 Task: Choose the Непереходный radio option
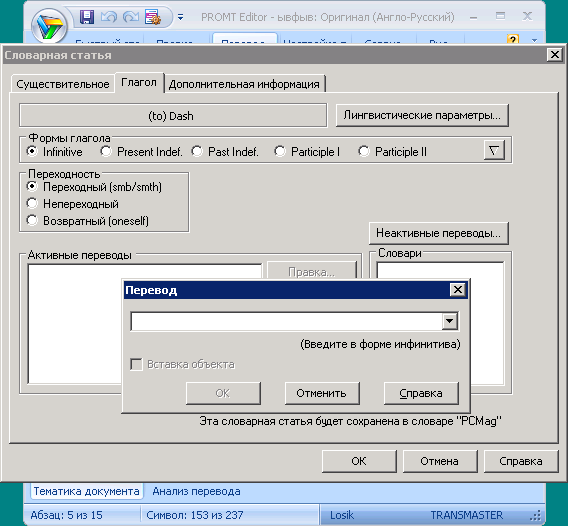[x=73, y=204]
